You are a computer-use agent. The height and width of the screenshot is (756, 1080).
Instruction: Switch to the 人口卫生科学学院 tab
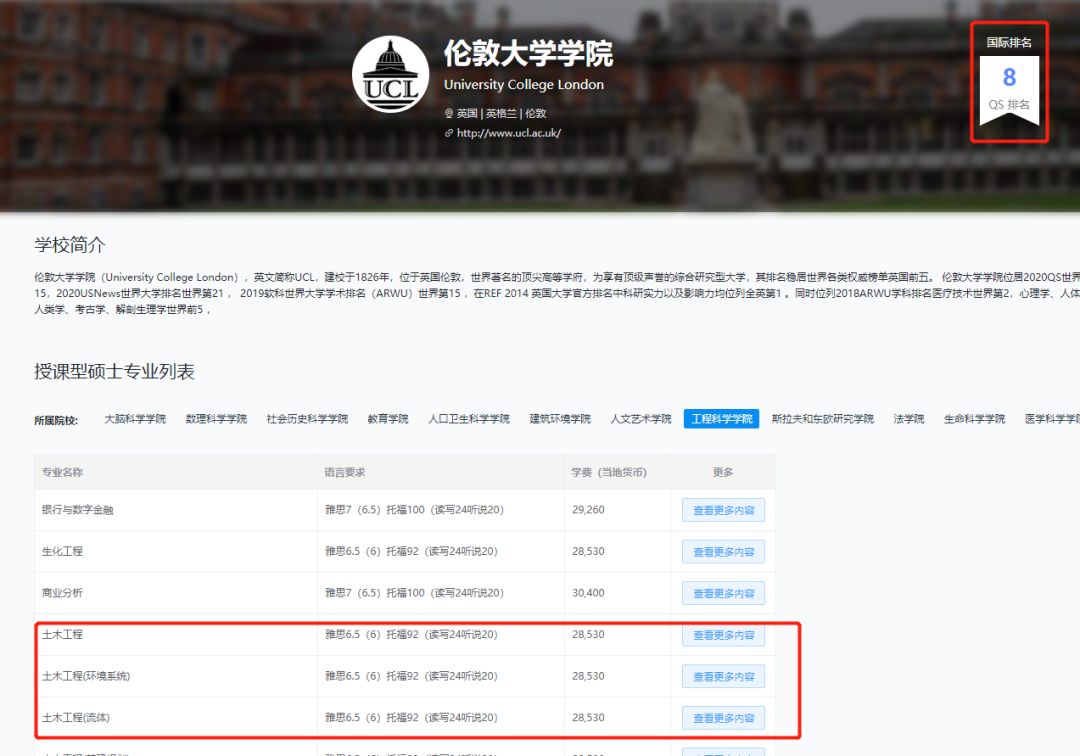click(x=469, y=419)
